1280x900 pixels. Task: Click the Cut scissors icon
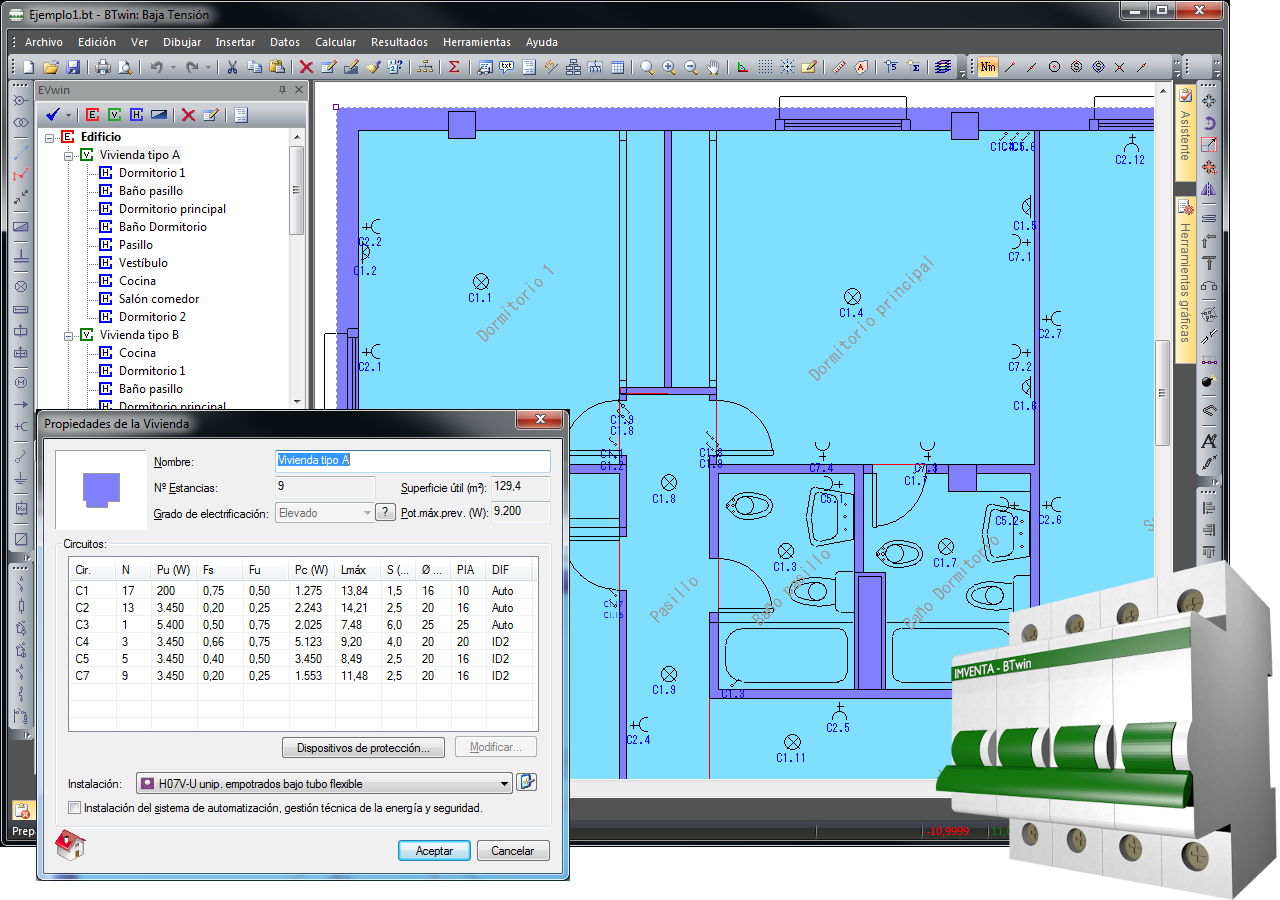click(232, 67)
